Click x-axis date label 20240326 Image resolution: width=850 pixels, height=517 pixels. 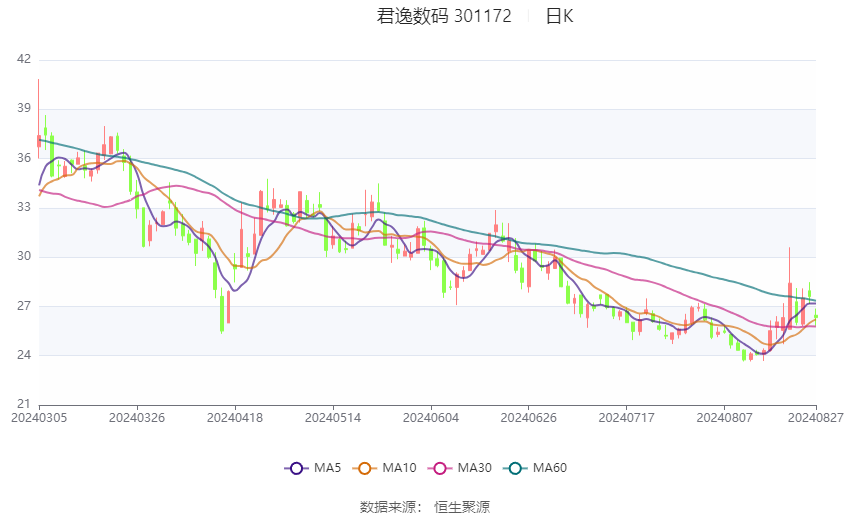pos(137,418)
